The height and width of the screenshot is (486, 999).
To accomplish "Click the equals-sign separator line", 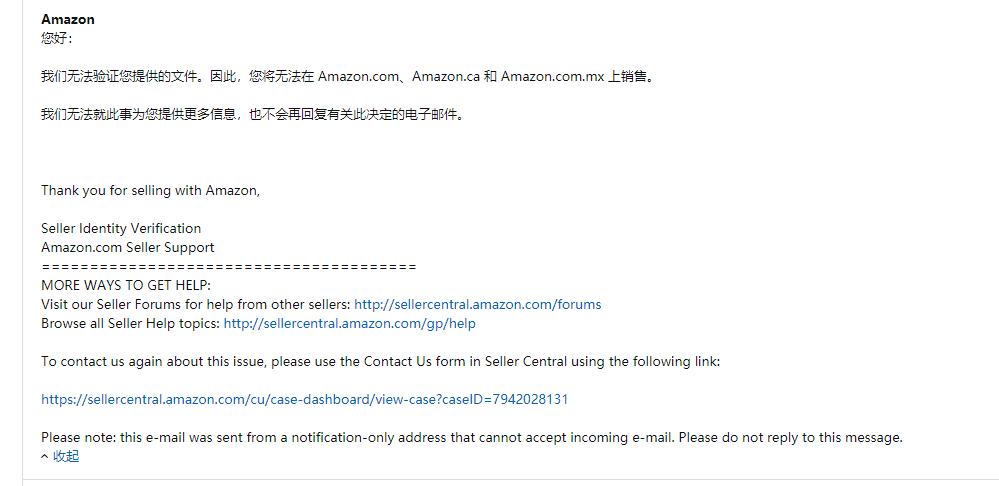I will pyautogui.click(x=229, y=266).
